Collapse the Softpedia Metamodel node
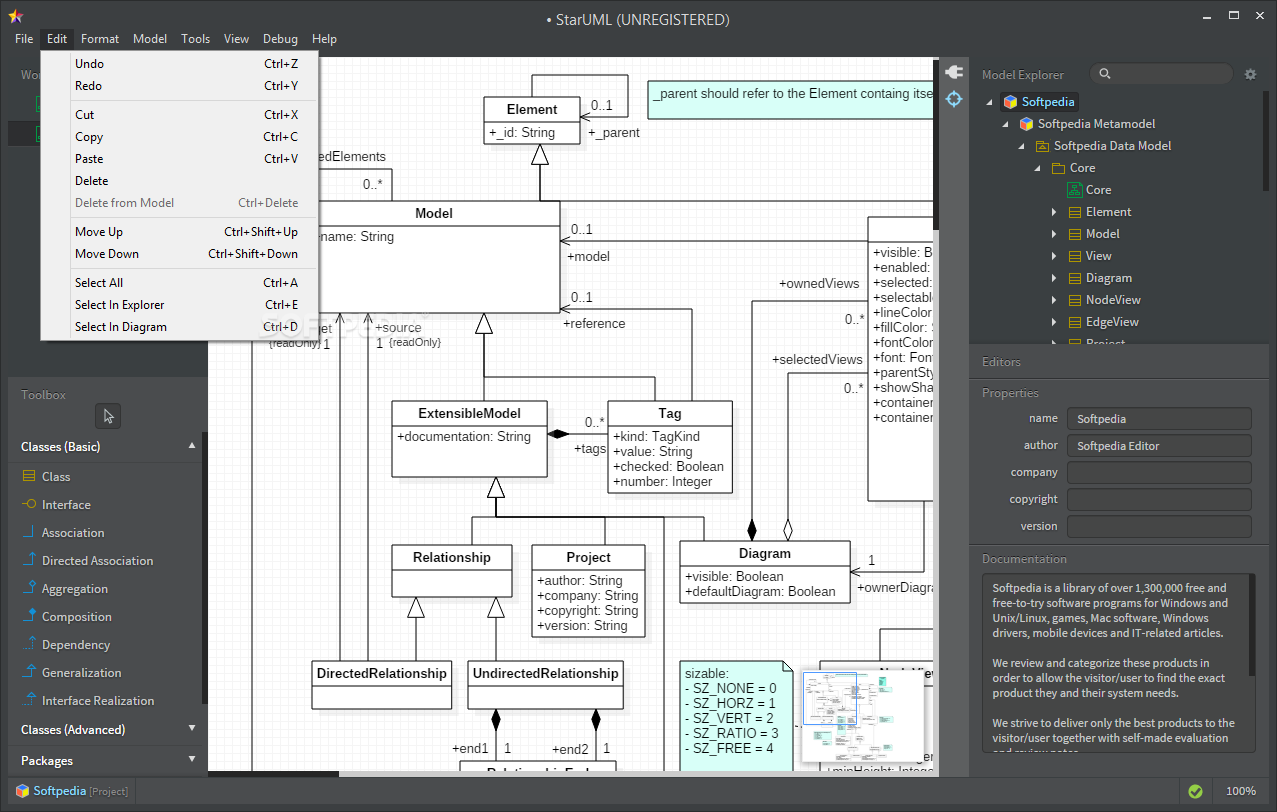The width and height of the screenshot is (1277, 812). coord(1006,124)
